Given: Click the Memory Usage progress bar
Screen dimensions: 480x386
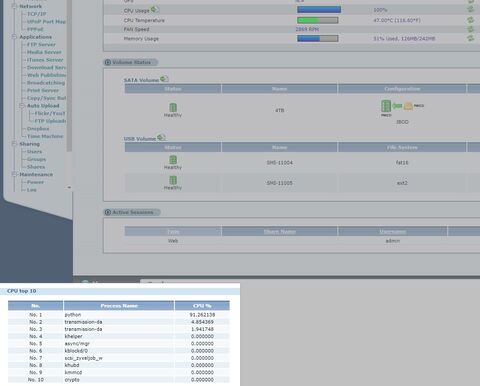Looking at the screenshot, I should (318, 38).
